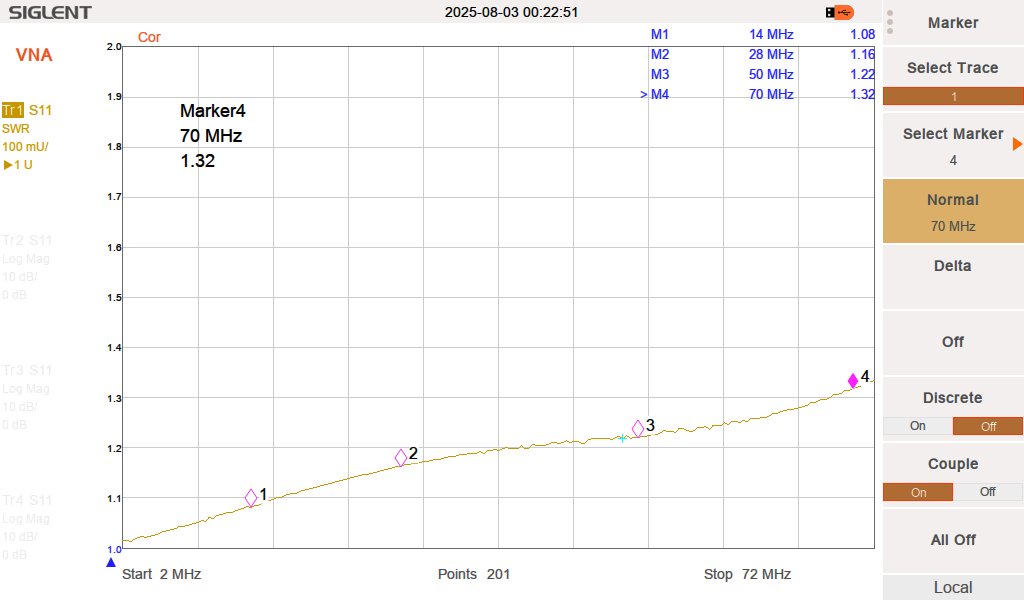Turn marker Couple Off

988,492
